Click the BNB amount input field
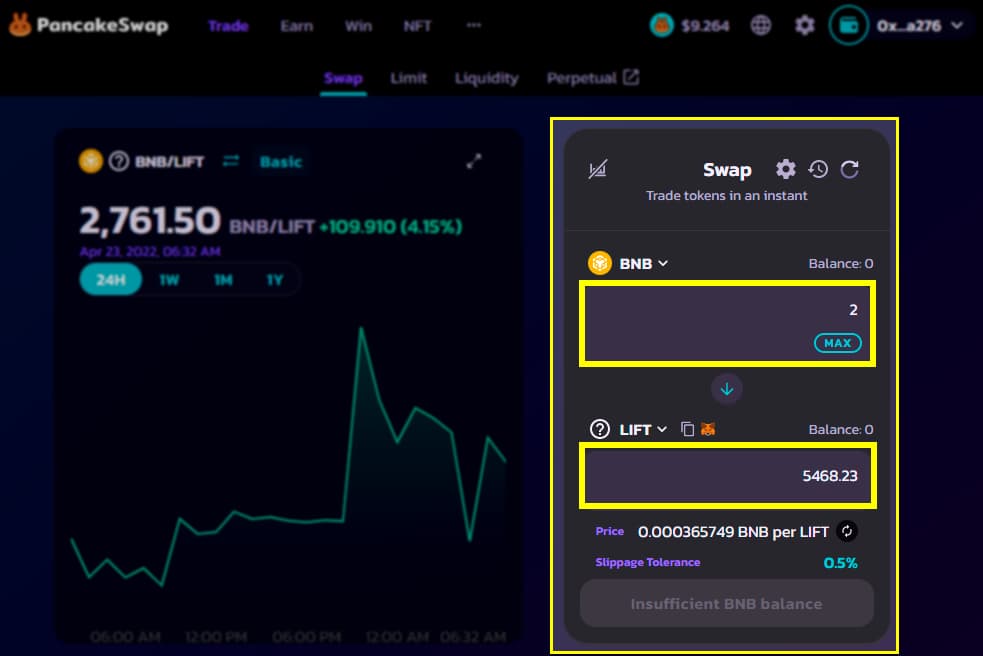Image resolution: width=983 pixels, height=656 pixels. [x=727, y=324]
